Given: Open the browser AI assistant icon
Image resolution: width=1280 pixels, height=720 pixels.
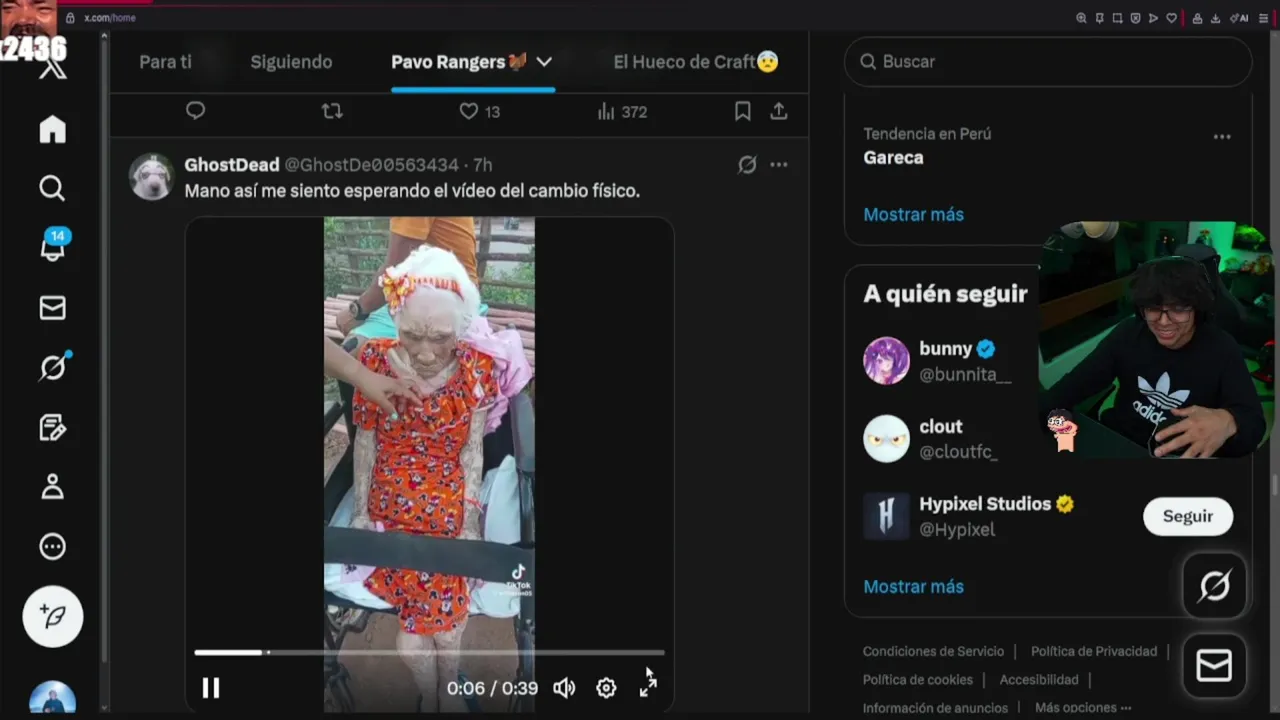Looking at the screenshot, I should pos(1240,18).
